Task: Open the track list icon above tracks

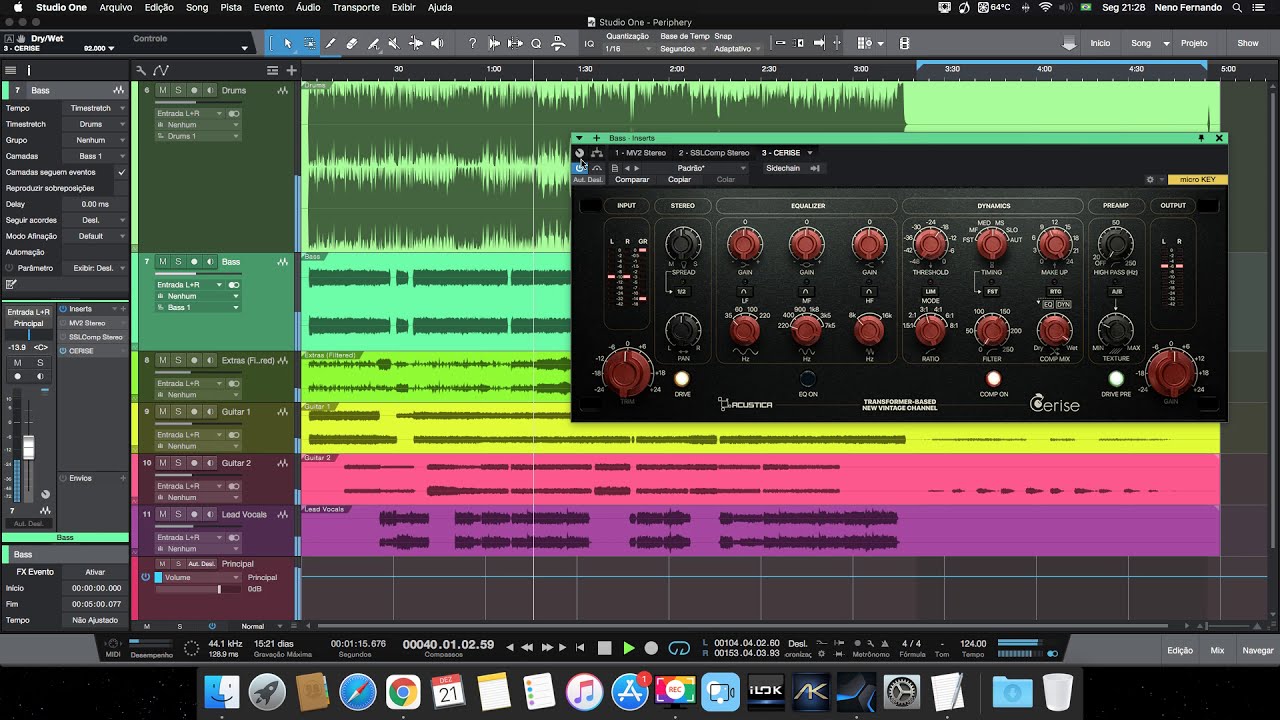Action: tap(272, 70)
